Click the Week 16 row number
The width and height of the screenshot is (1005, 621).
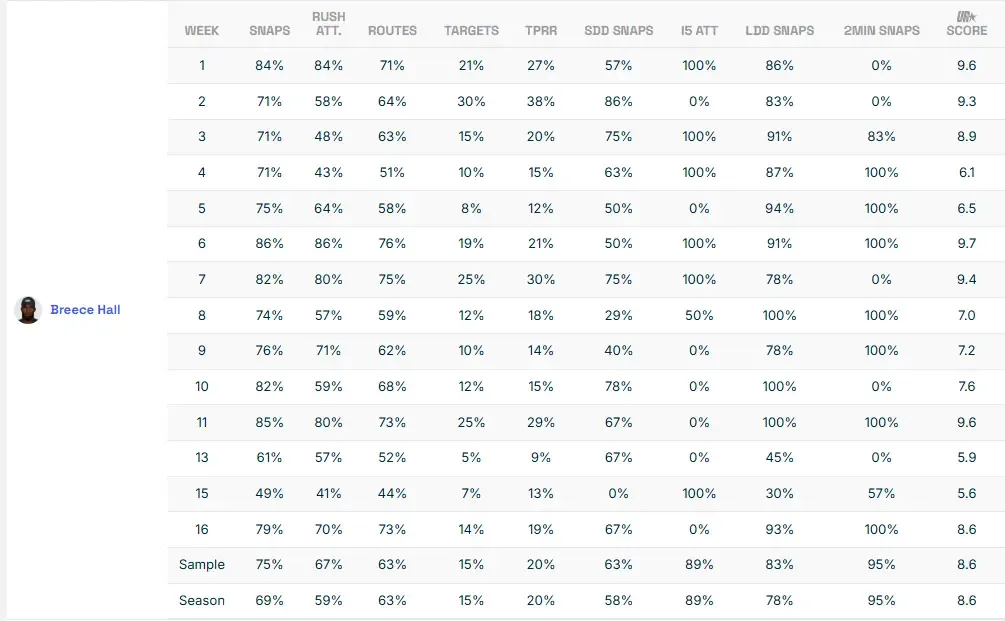pyautogui.click(x=202, y=529)
